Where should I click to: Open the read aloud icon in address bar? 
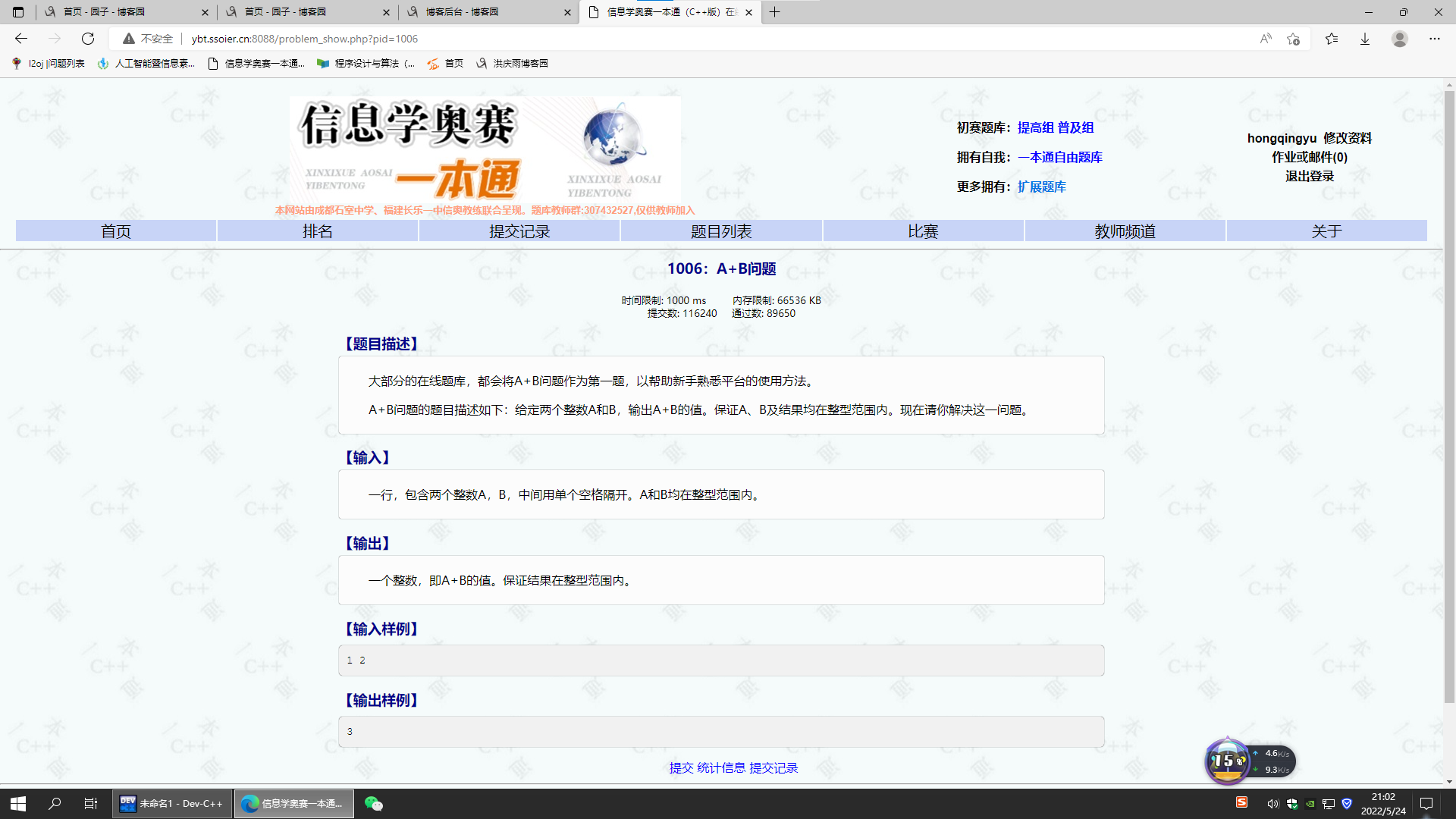1265,39
